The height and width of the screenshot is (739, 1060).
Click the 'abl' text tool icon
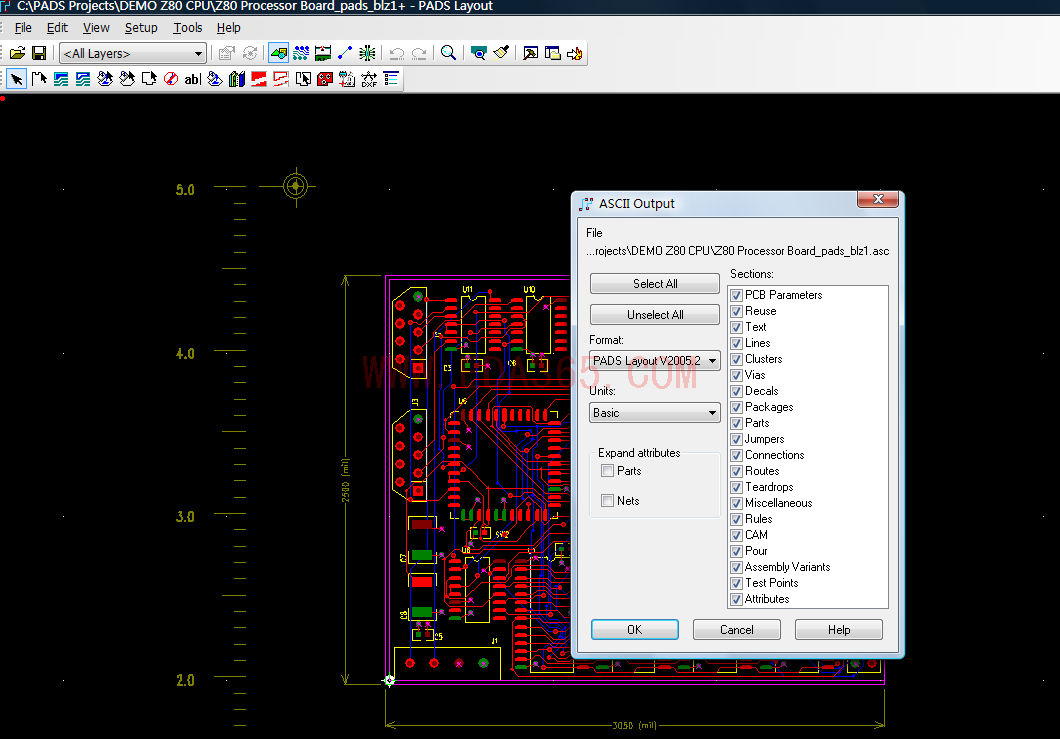click(x=192, y=79)
